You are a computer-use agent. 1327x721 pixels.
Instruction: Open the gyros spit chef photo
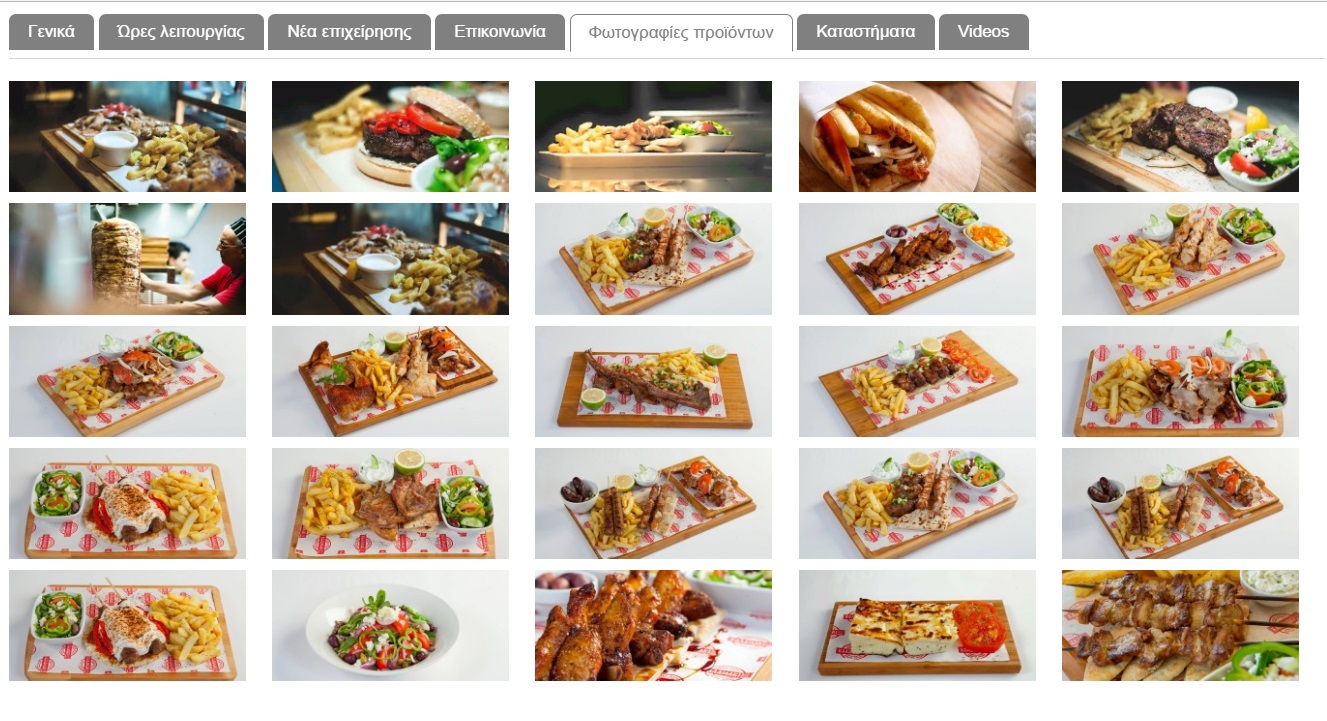(x=127, y=259)
